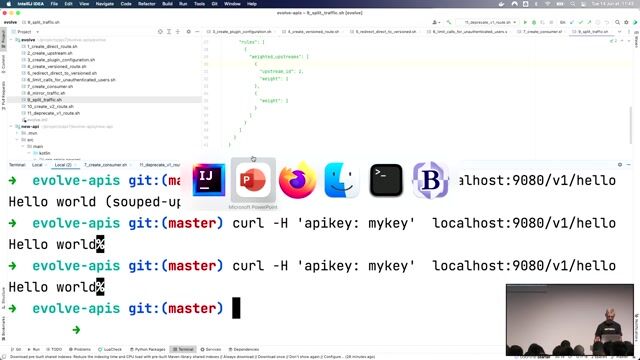This screenshot has height=360, width=640.
Task: Open Search Everywhere magnifier icon
Action: [618, 22]
